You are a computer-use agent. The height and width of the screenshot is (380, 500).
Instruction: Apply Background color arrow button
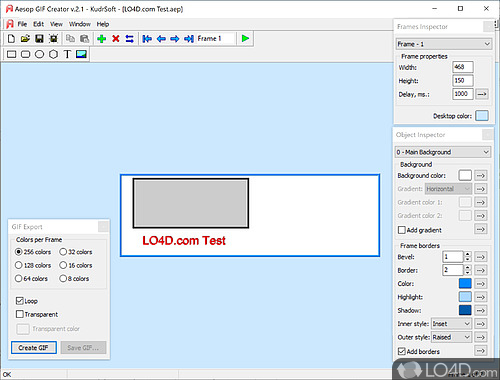tap(481, 175)
